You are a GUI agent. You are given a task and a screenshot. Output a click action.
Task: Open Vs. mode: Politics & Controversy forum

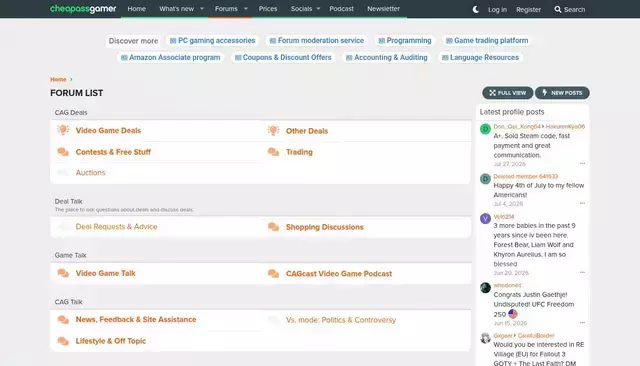(x=341, y=320)
